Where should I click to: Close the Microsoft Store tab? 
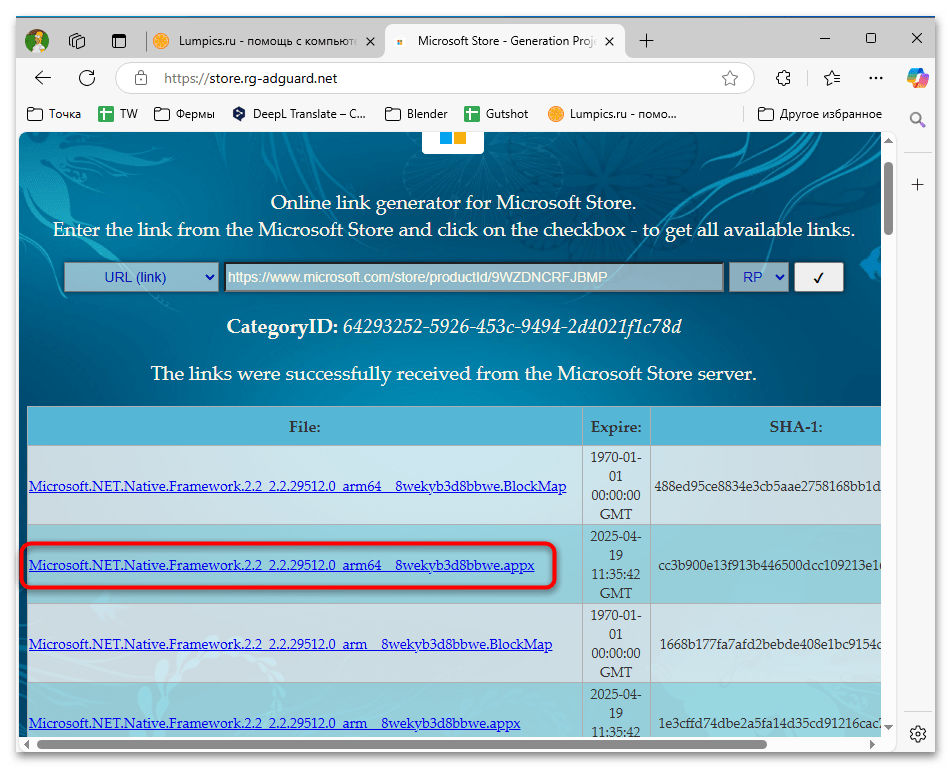click(610, 41)
